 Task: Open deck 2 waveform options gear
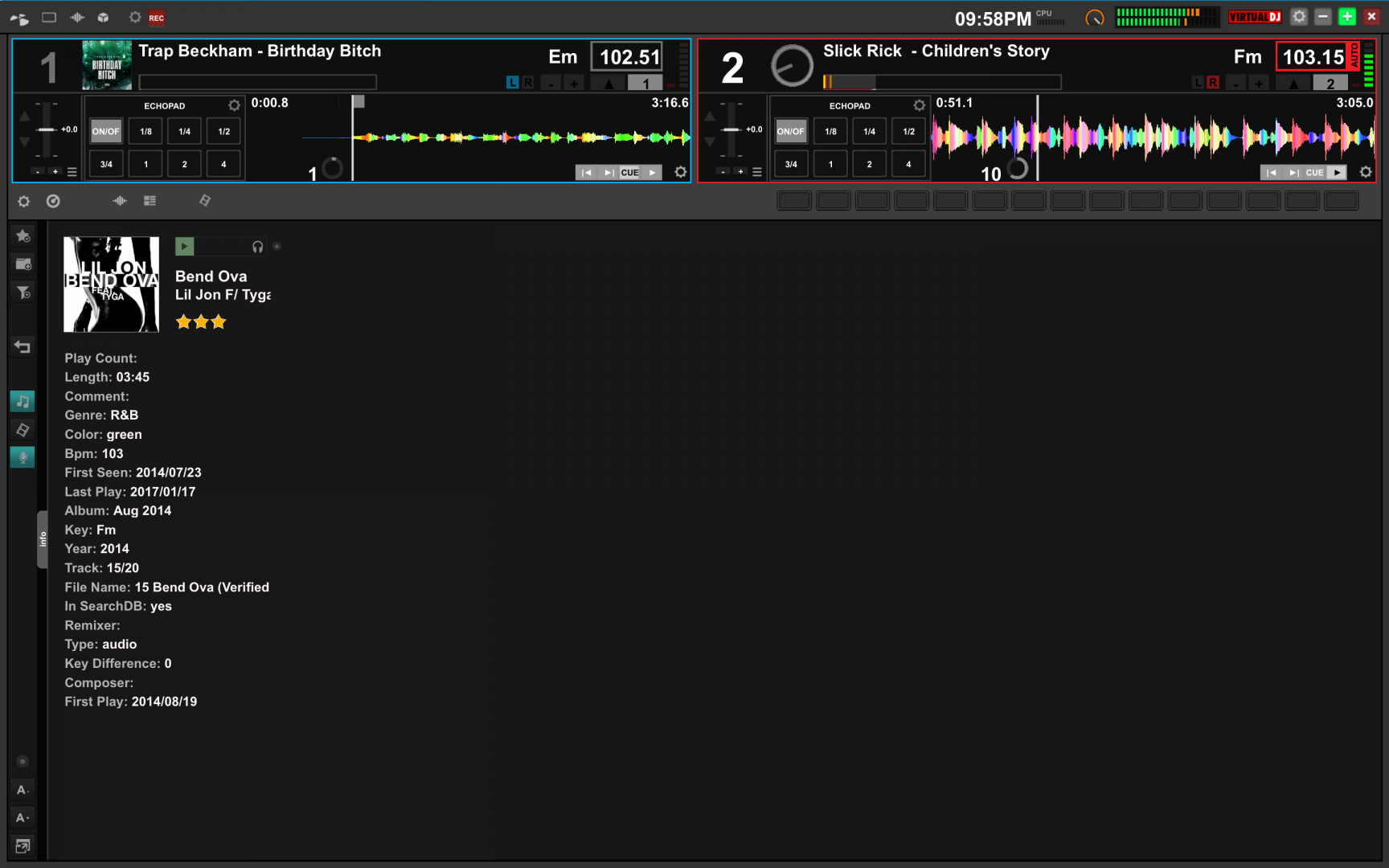pos(1365,172)
